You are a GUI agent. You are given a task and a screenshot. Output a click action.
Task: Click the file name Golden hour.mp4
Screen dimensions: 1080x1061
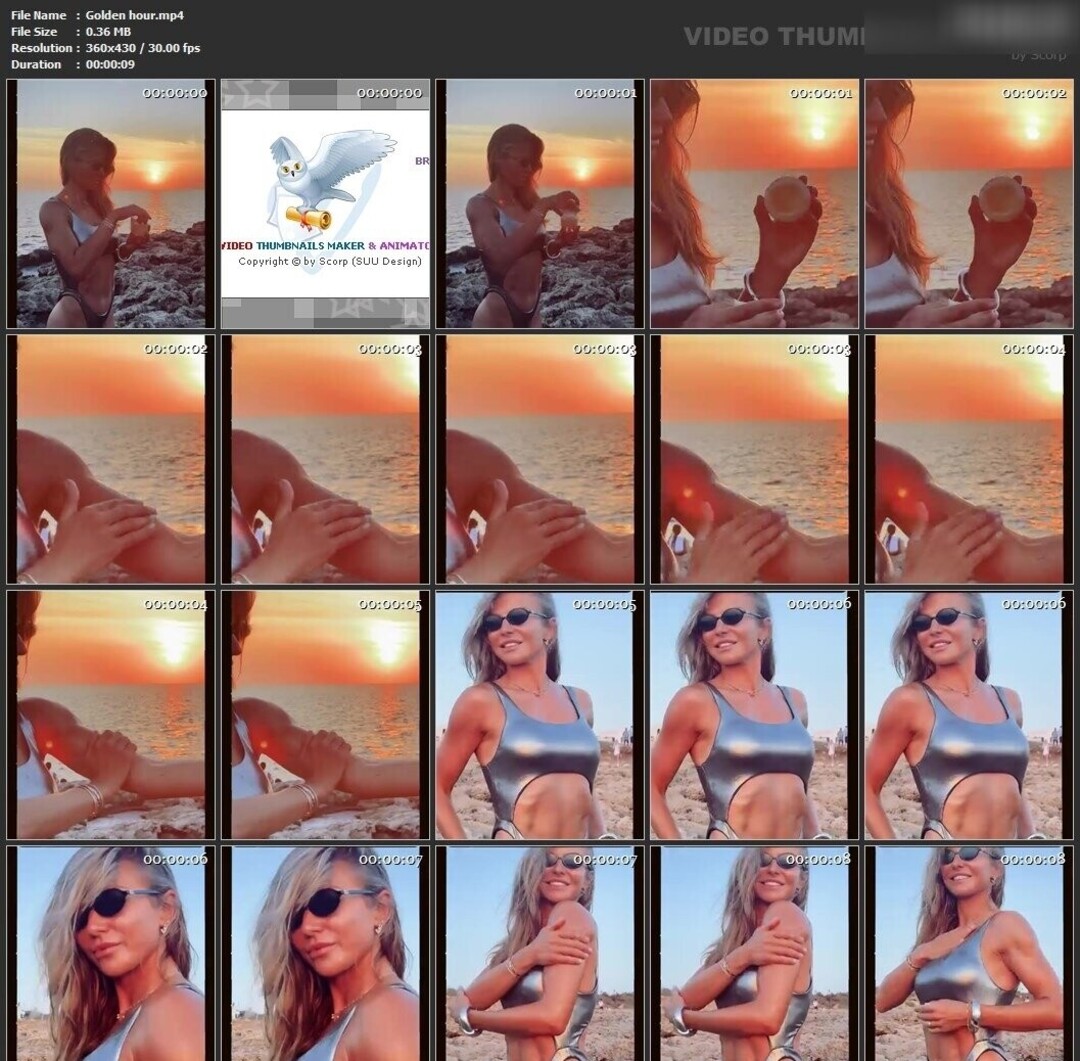point(121,15)
